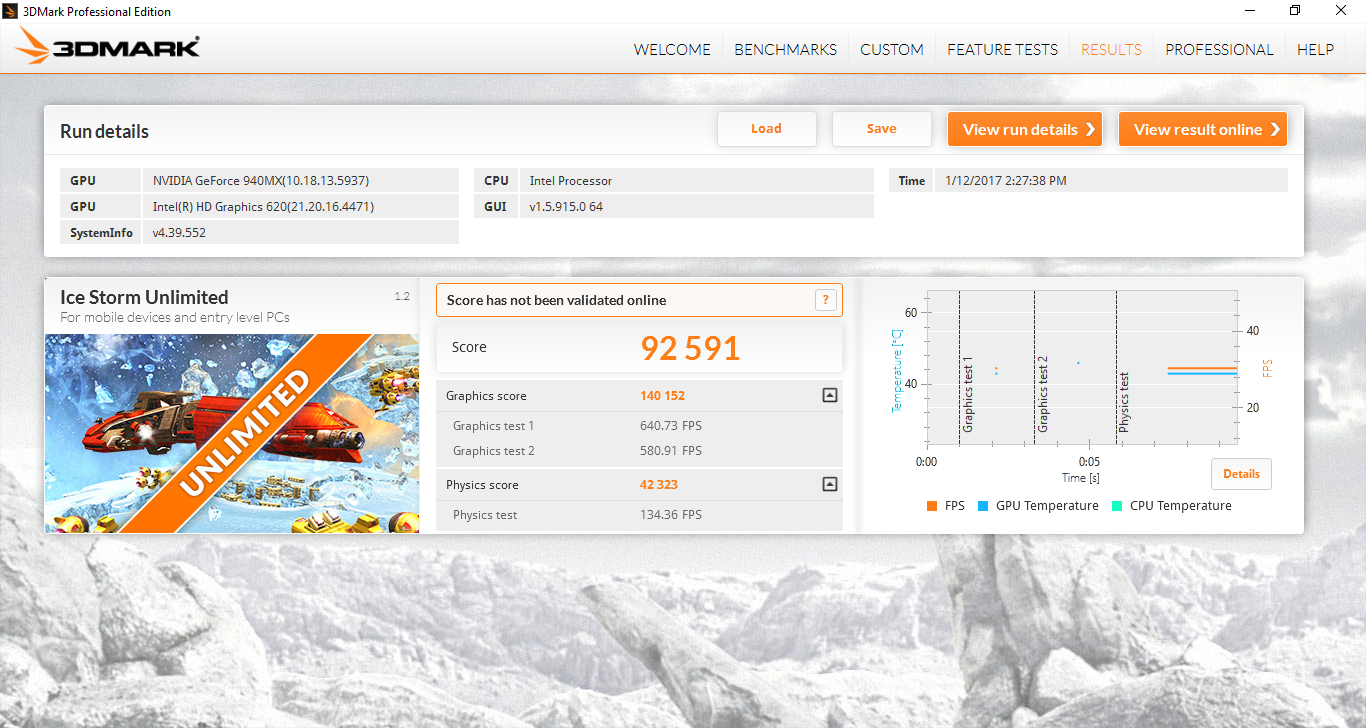Viewport: 1366px width, 728px height.
Task: Open the WELCOME tab
Action: click(x=672, y=49)
